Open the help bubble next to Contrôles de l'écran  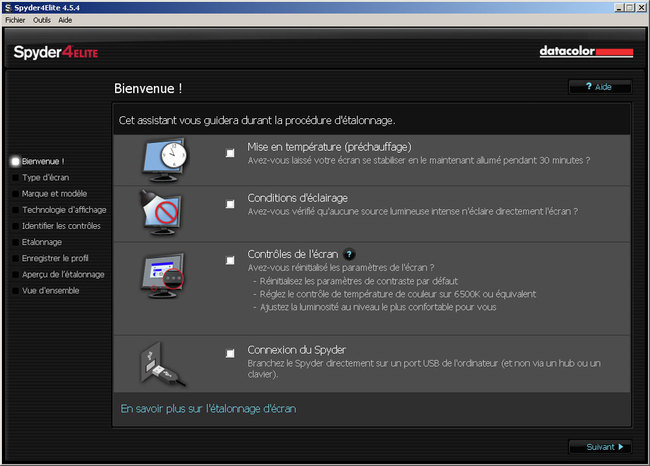(x=349, y=254)
